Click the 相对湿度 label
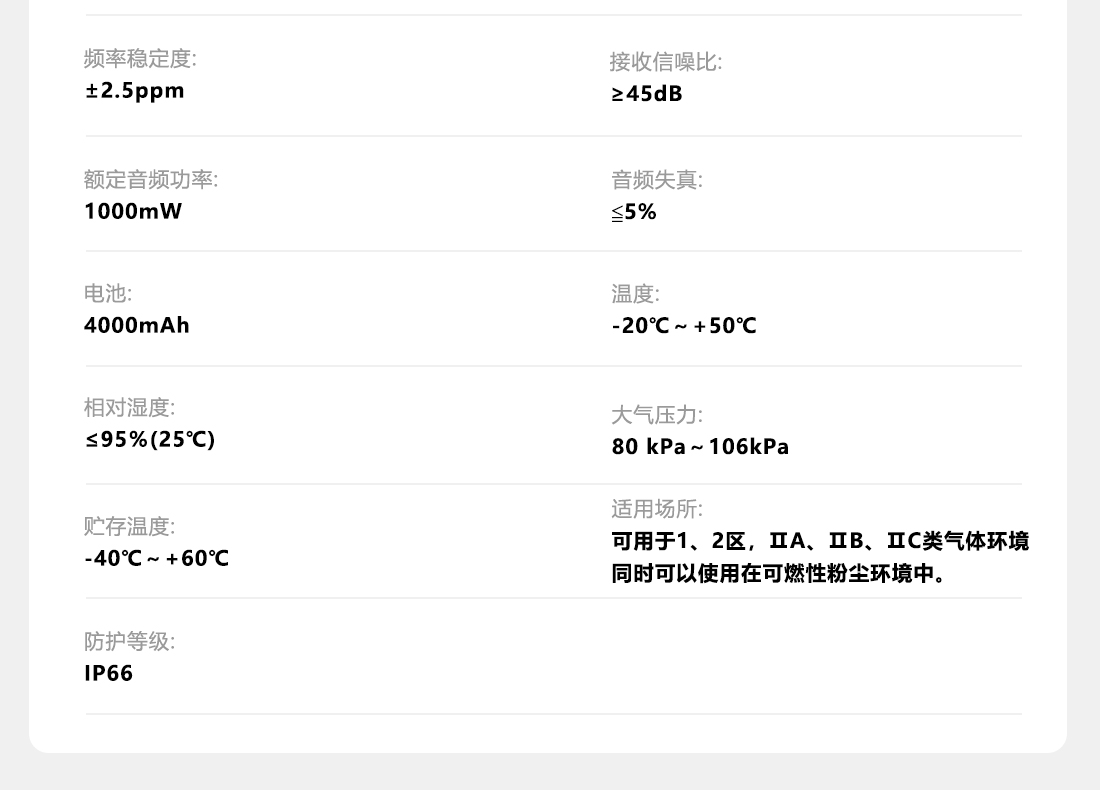 [129, 408]
